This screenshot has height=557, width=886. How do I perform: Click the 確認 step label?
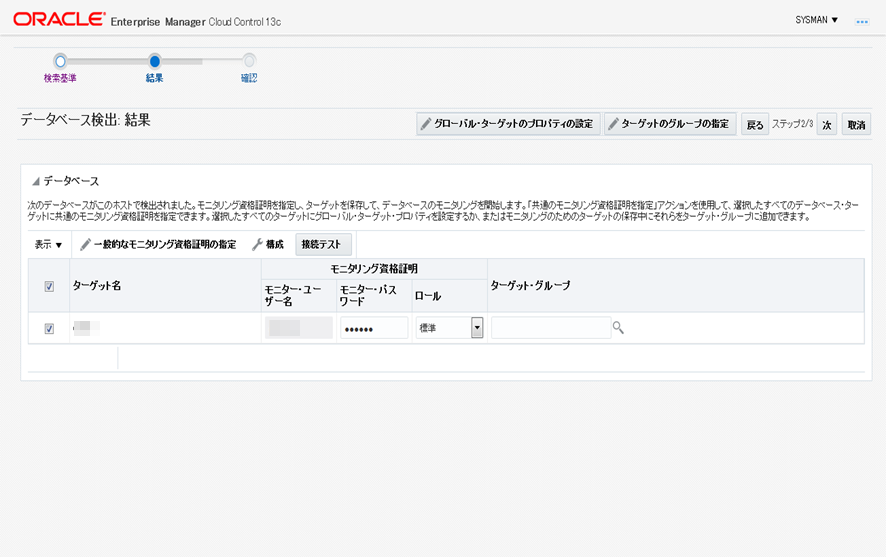249,78
